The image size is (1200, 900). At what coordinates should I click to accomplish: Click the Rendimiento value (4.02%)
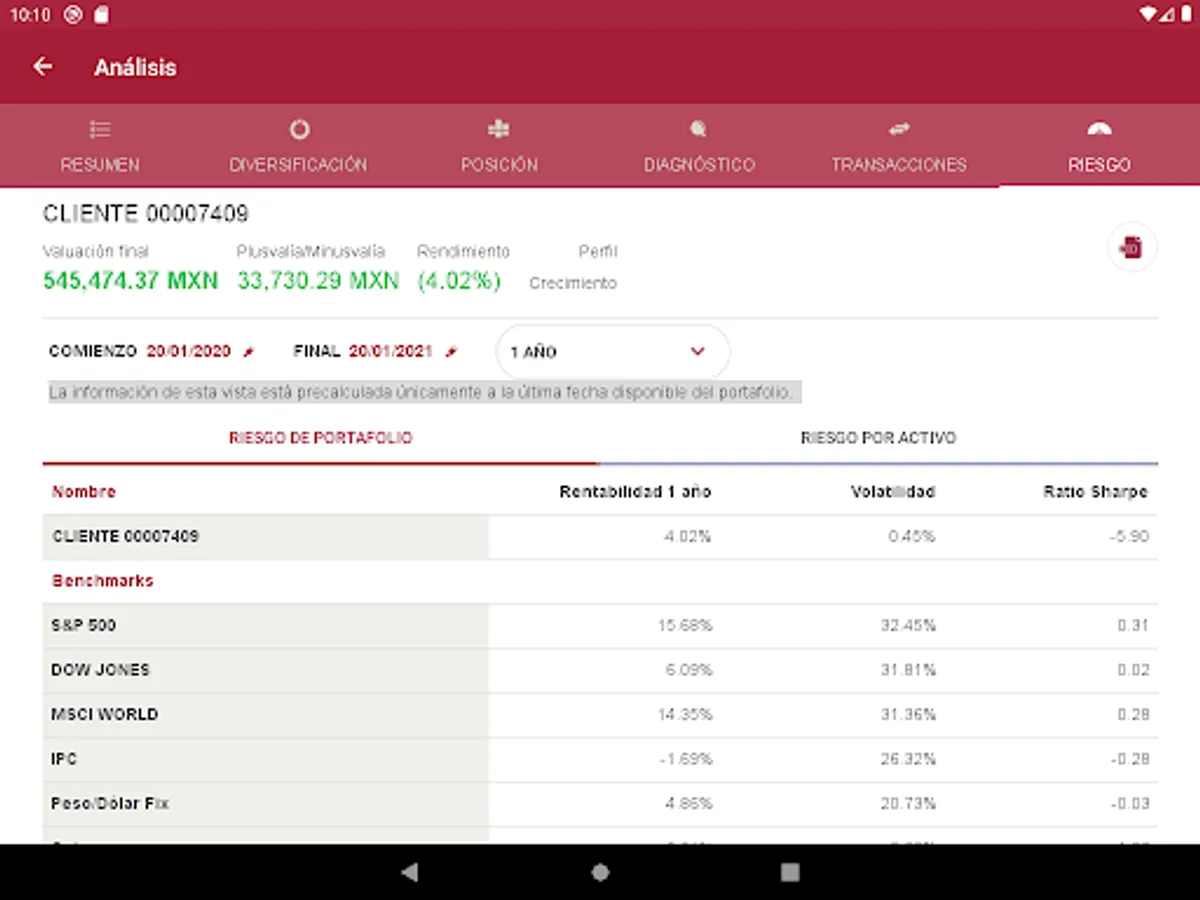pyautogui.click(x=459, y=281)
